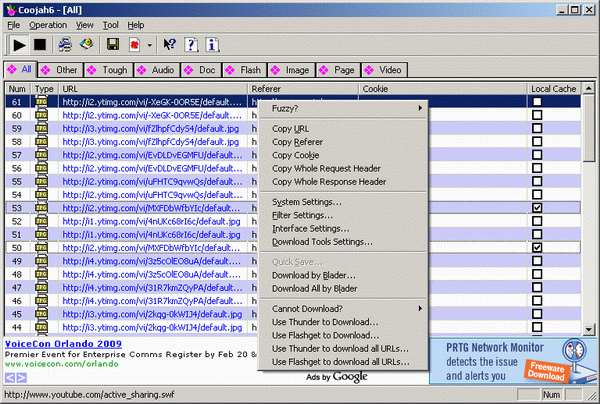Uncheck Local Cache for row 50
Screen dimensions: 600x404
click(x=537, y=248)
